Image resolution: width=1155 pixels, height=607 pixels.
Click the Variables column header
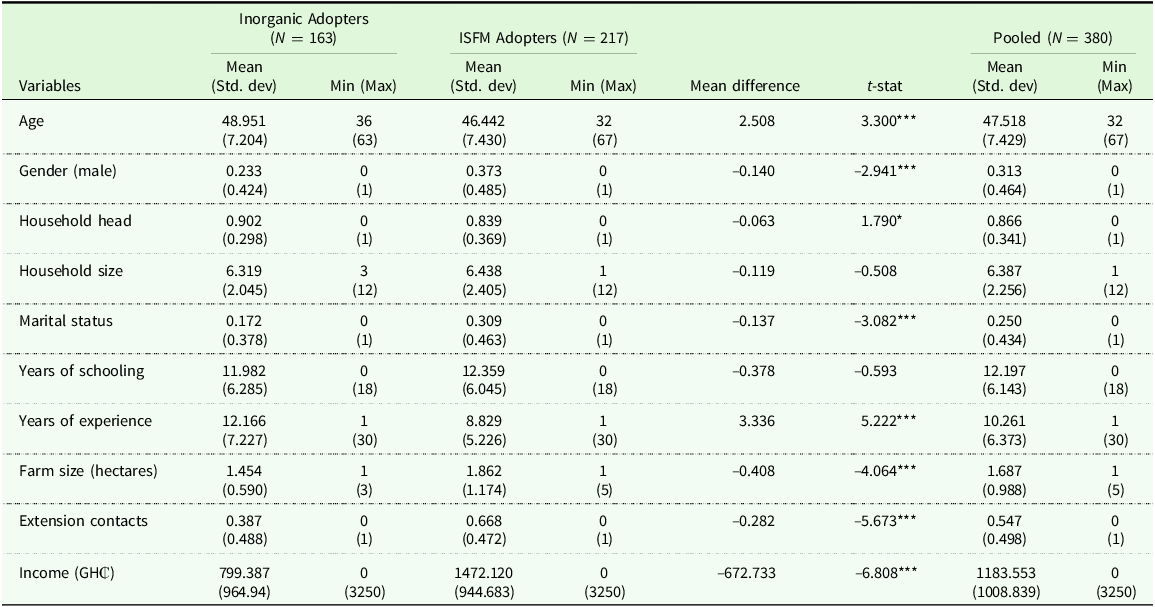(x=50, y=86)
